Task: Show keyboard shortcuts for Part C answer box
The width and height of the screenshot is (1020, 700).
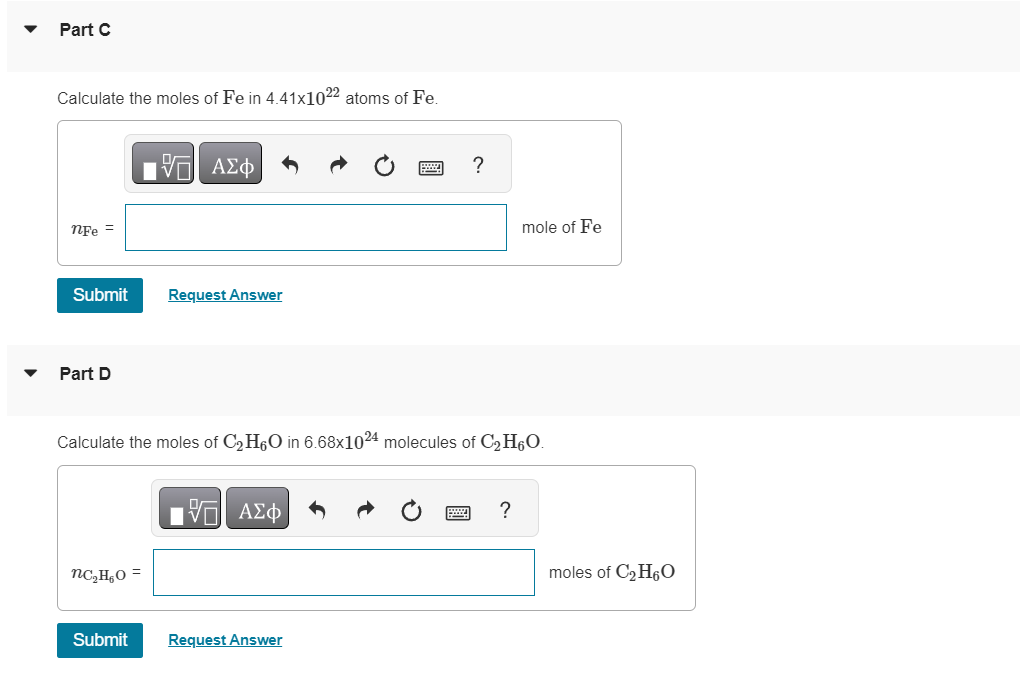Action: pos(431,166)
